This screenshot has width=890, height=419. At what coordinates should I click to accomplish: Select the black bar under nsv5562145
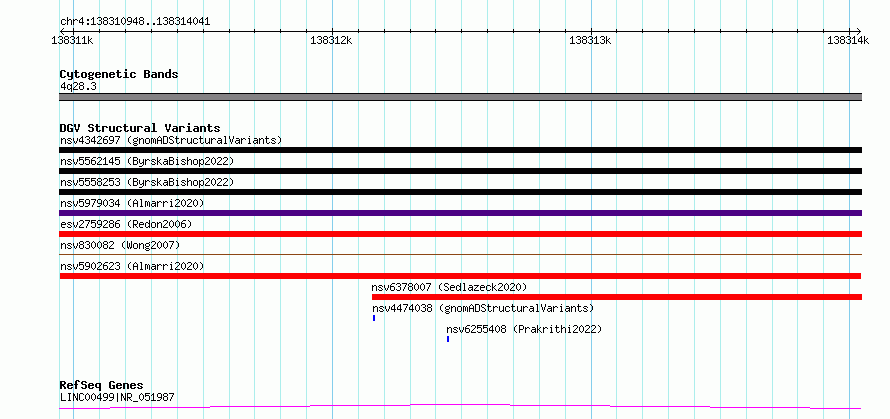coord(460,171)
